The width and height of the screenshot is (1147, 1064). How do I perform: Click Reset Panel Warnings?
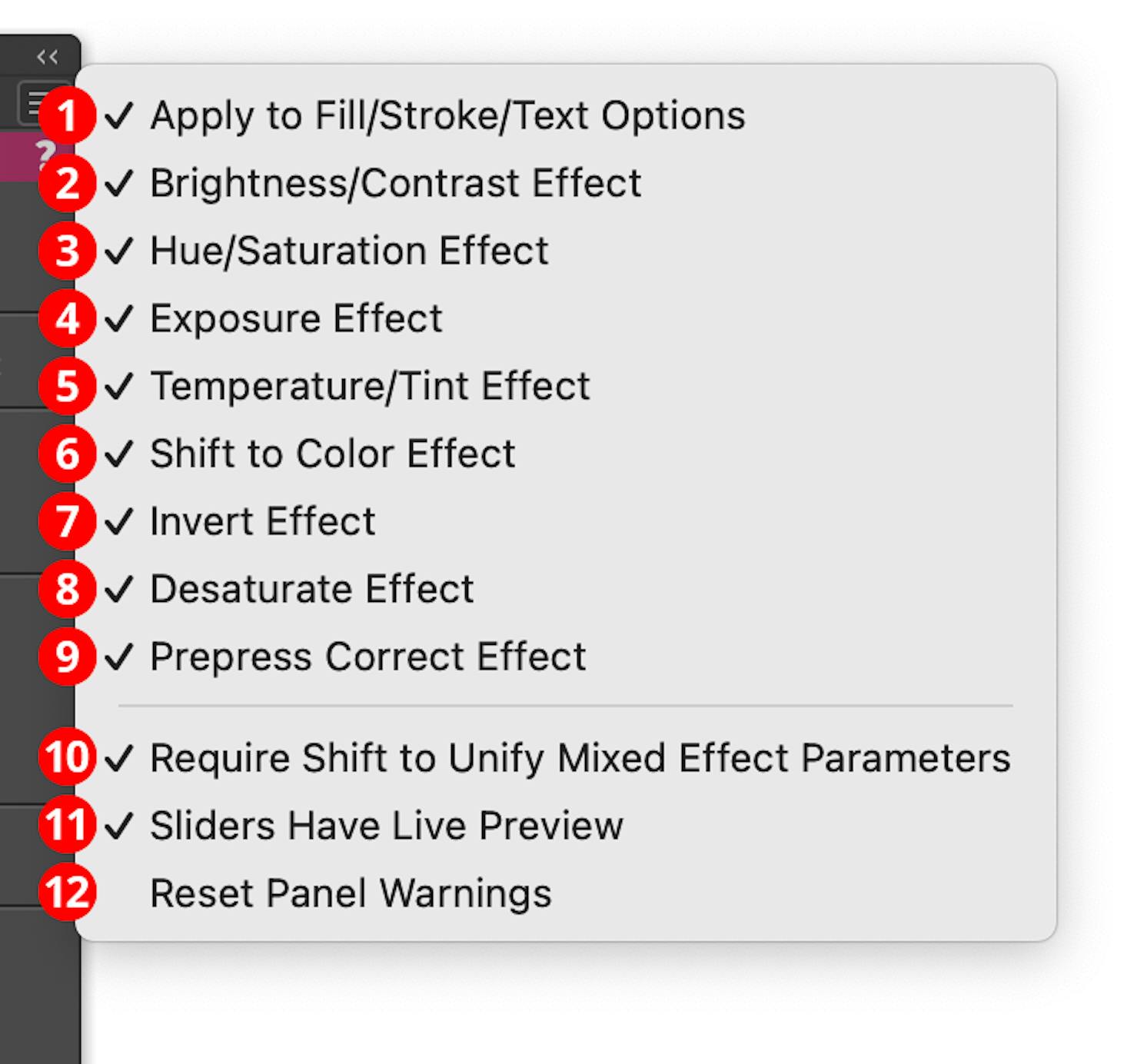(351, 893)
